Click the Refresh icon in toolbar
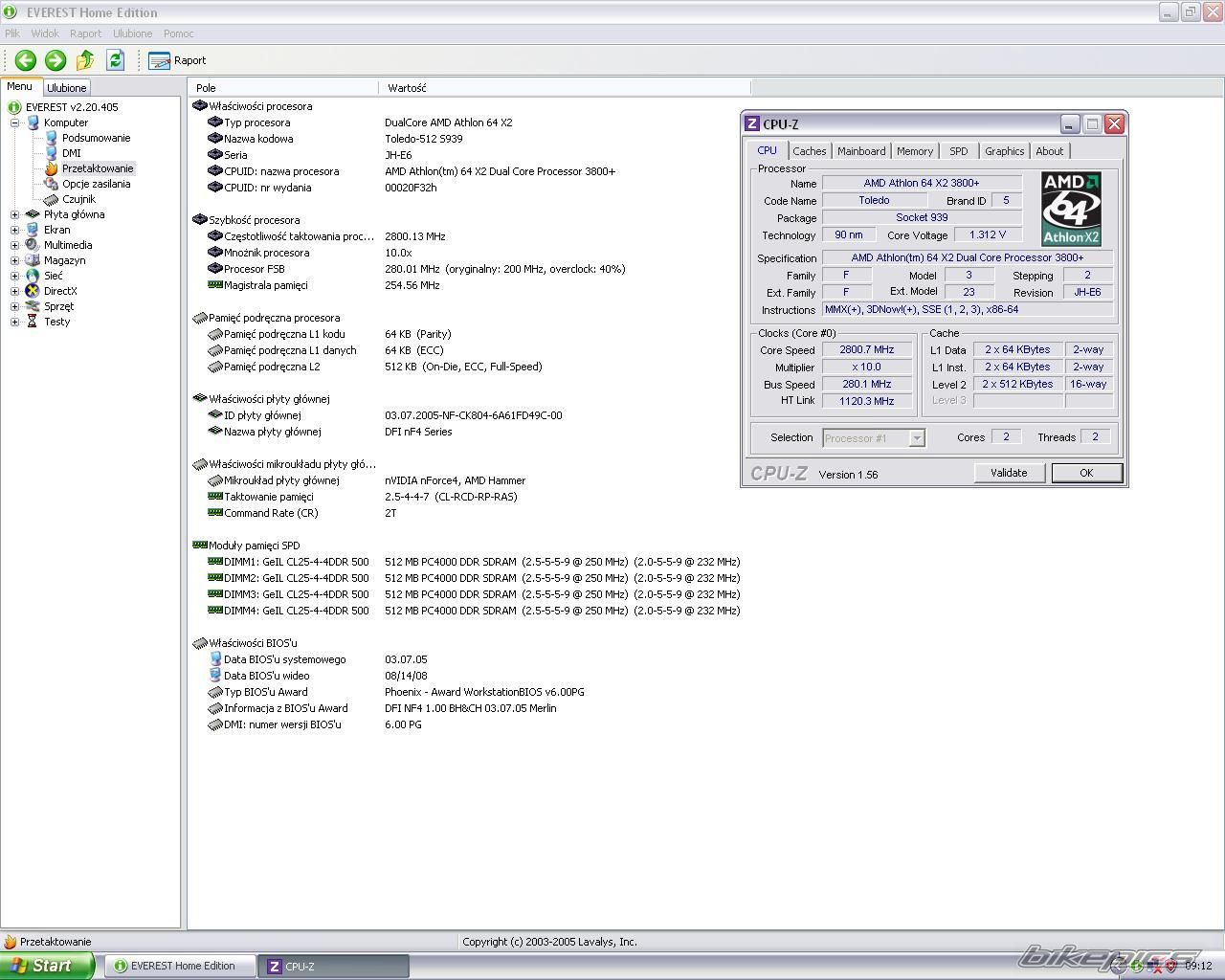The width and height of the screenshot is (1225, 980). [115, 60]
